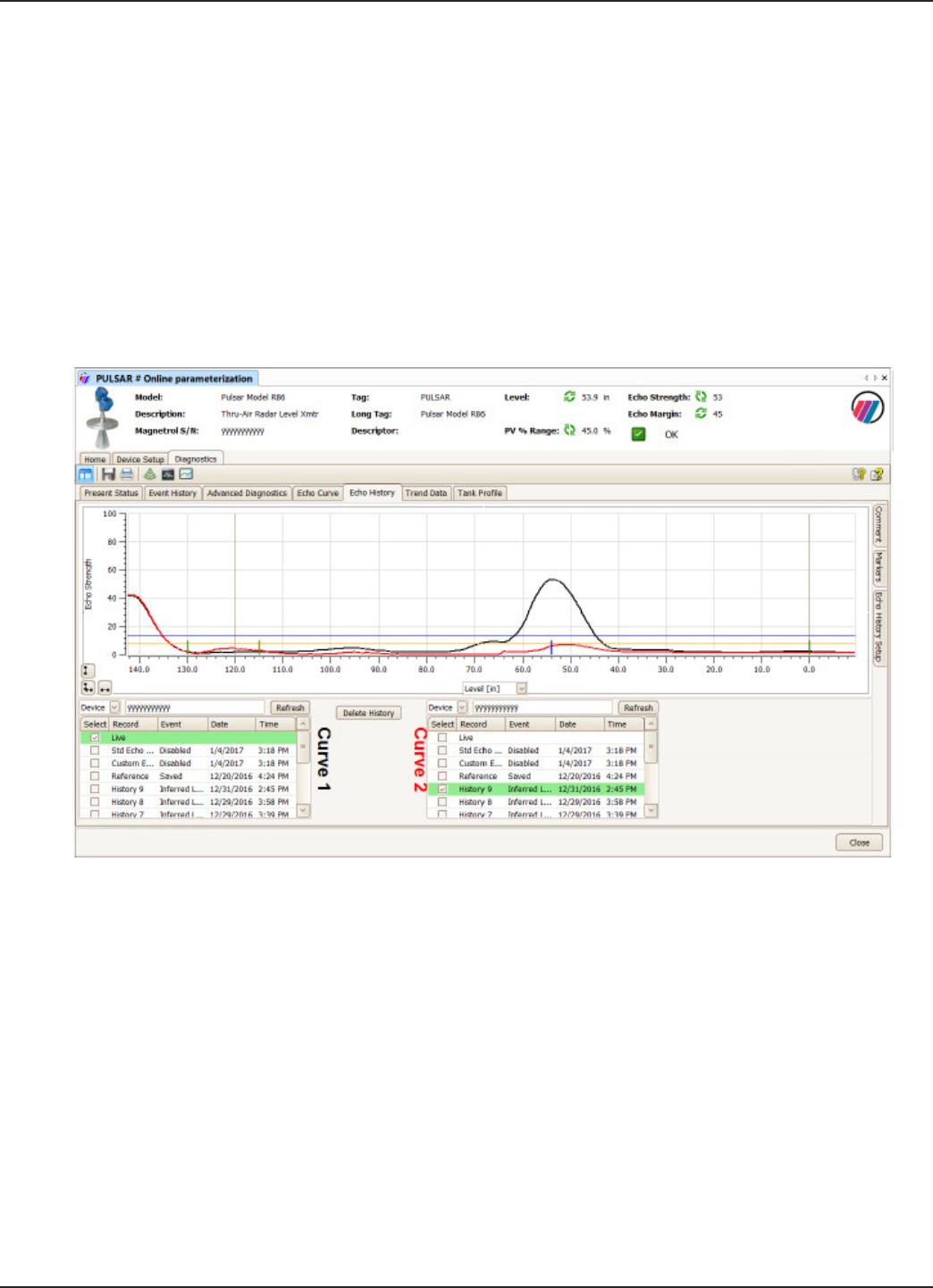Expand the Echo History Setup side panel
Screen dimensions: 933x1288
878,626
